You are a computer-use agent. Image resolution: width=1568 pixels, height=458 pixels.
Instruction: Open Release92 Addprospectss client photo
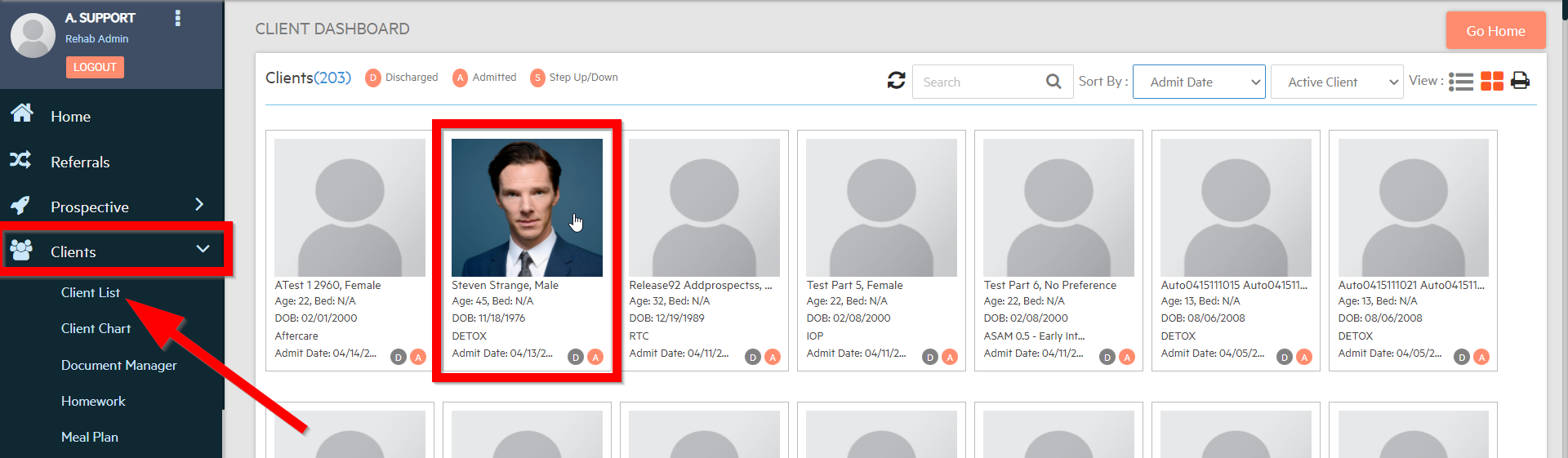(x=704, y=207)
